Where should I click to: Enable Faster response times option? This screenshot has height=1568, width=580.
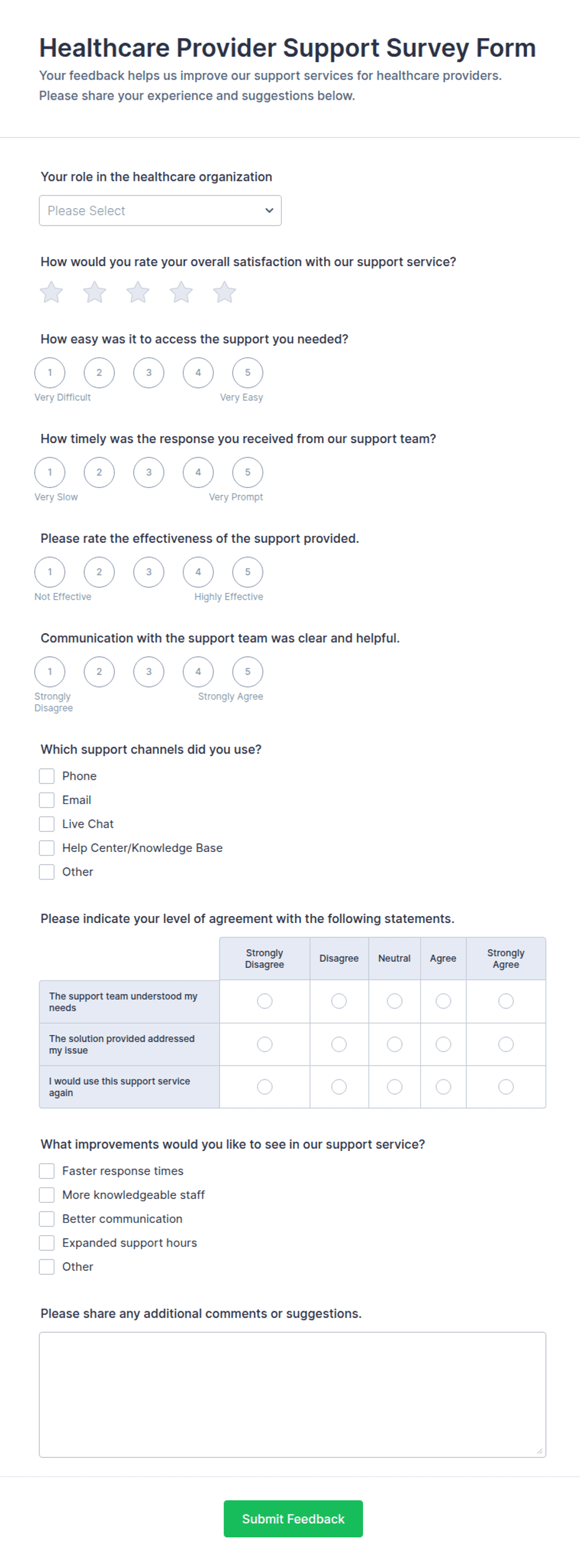pyautogui.click(x=47, y=1171)
